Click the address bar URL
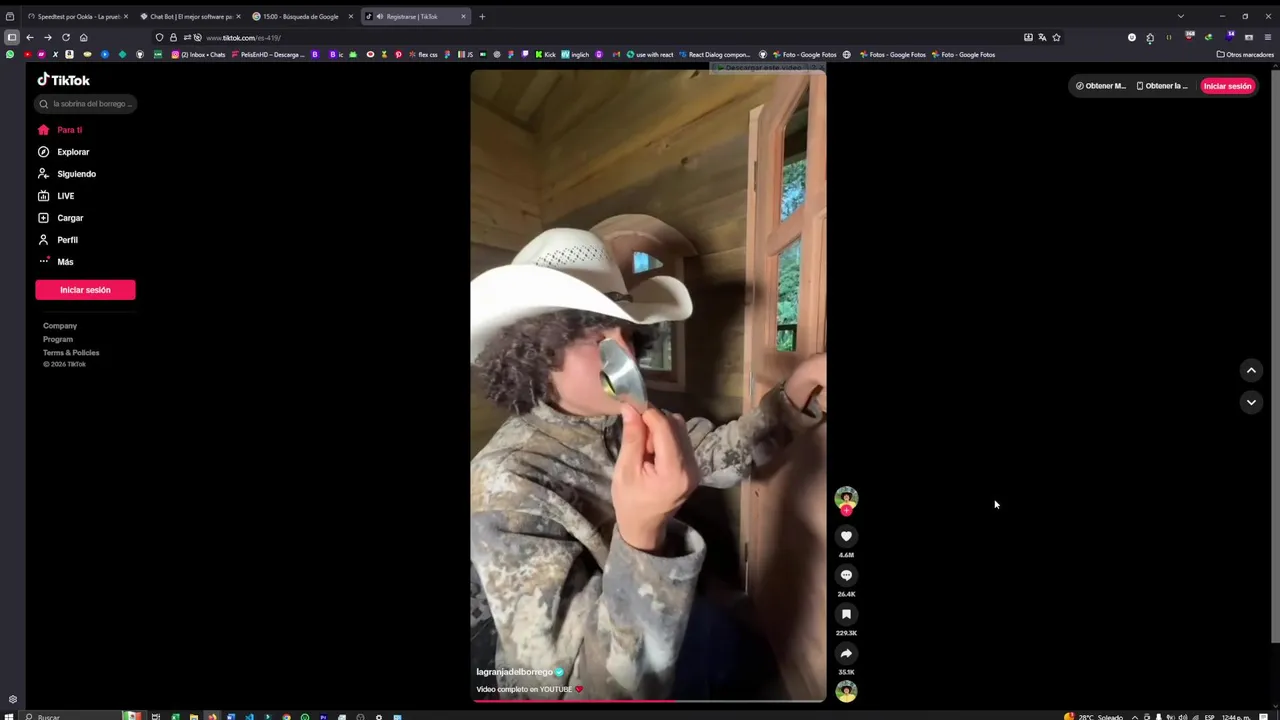Screen dimensions: 1280x720 [x=243, y=38]
